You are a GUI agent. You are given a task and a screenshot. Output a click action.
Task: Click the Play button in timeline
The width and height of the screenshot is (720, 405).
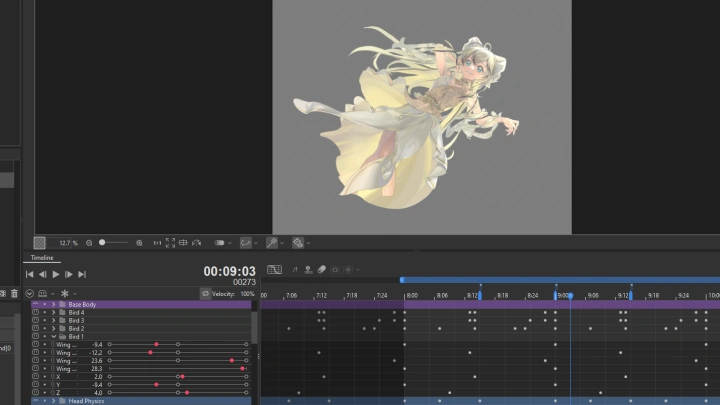[x=55, y=274]
